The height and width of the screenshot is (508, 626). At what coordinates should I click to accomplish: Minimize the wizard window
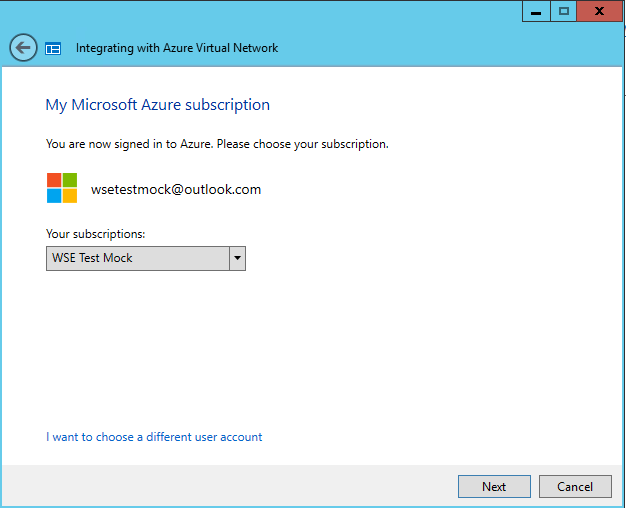click(x=536, y=12)
